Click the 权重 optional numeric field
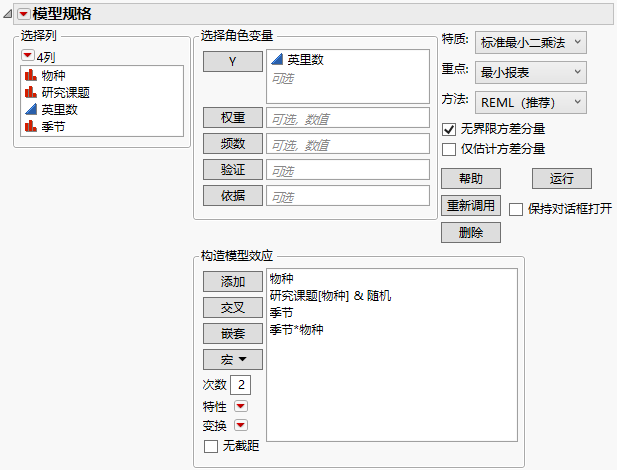Image resolution: width=617 pixels, height=470 pixels. tap(348, 118)
